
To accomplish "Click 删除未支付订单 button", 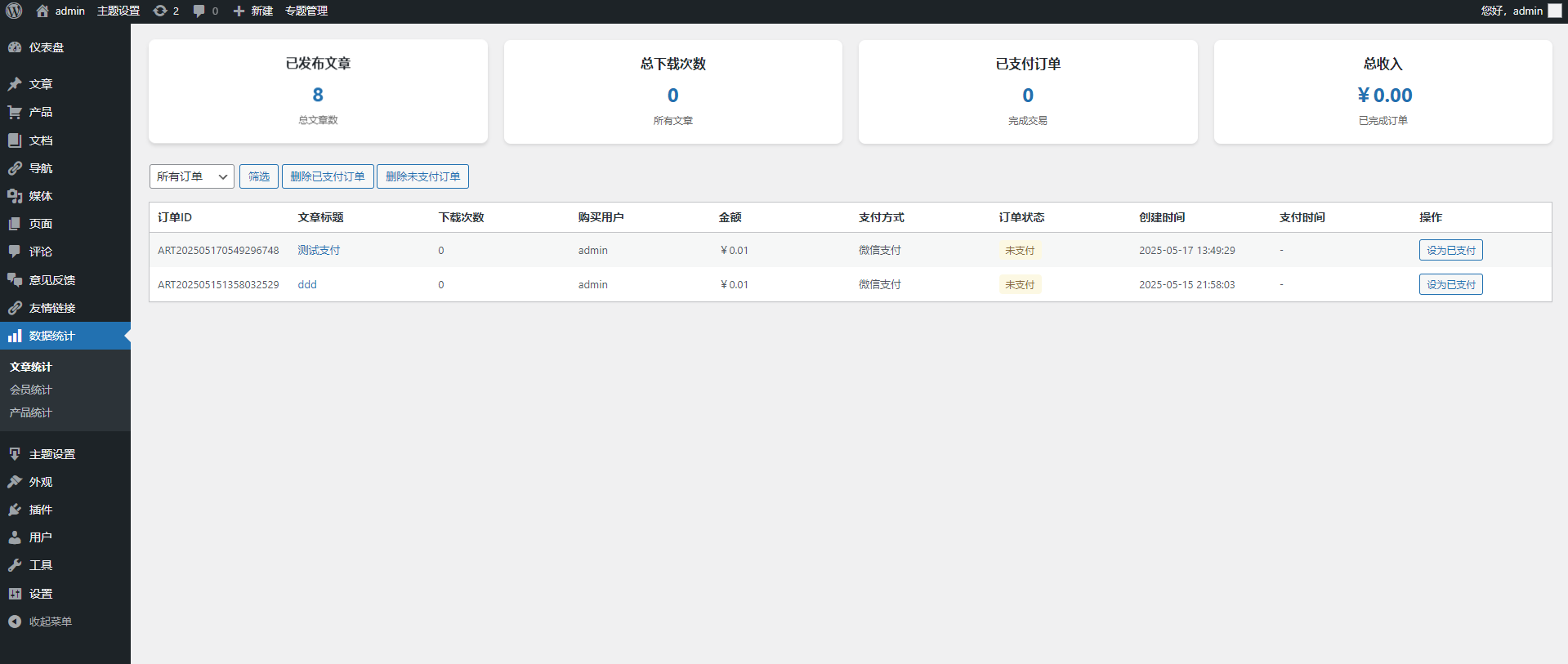I will pyautogui.click(x=422, y=176).
